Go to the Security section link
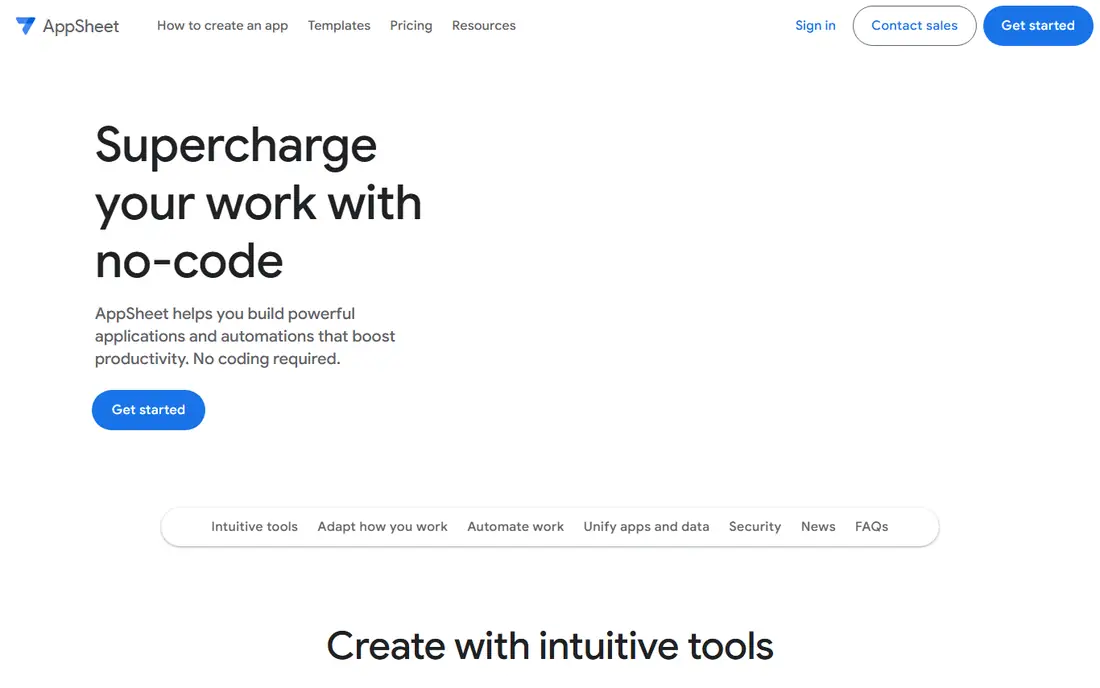 point(755,527)
